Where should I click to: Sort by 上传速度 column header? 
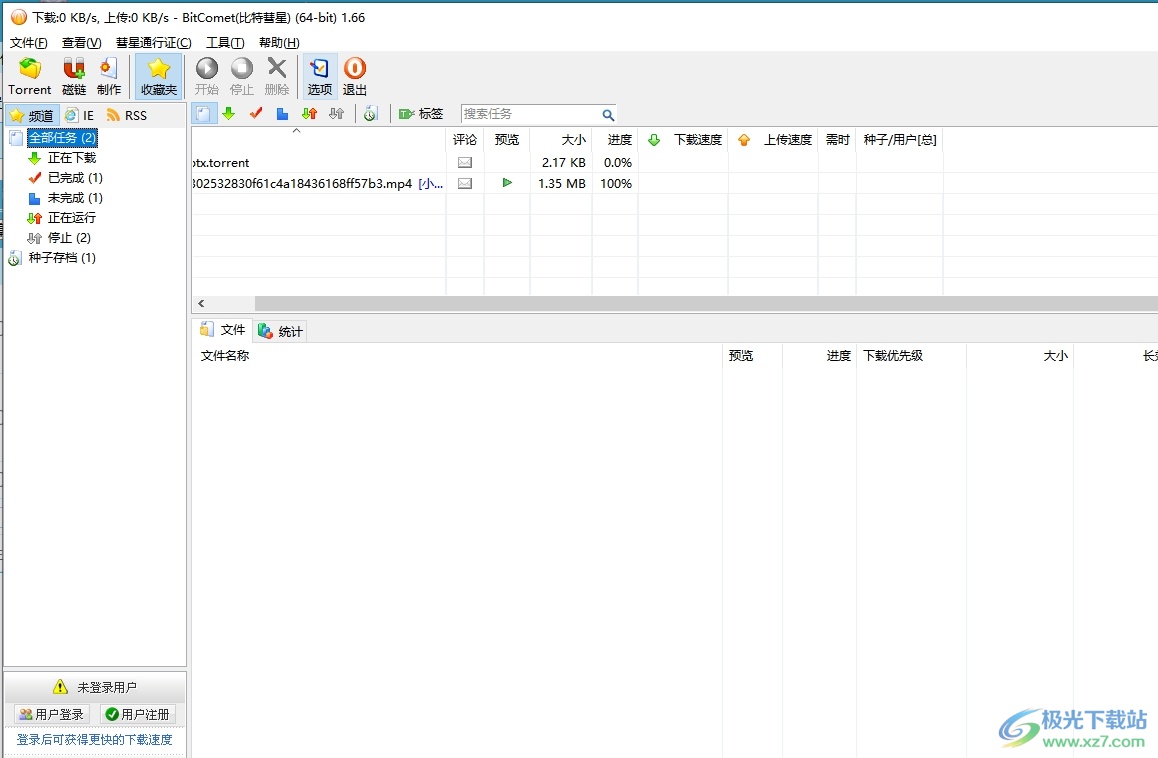[x=773, y=140]
